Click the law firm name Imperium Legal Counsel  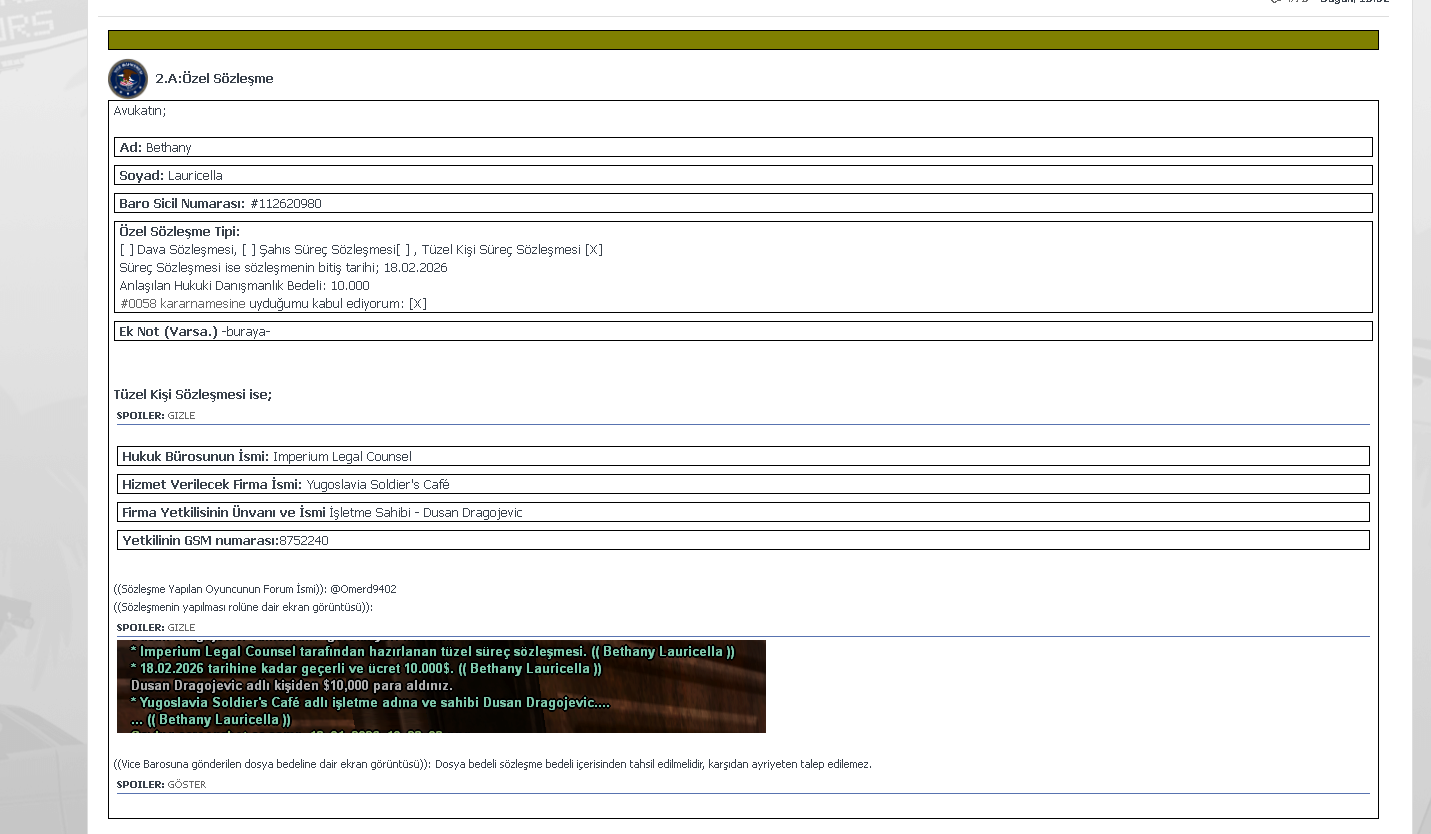click(342, 457)
